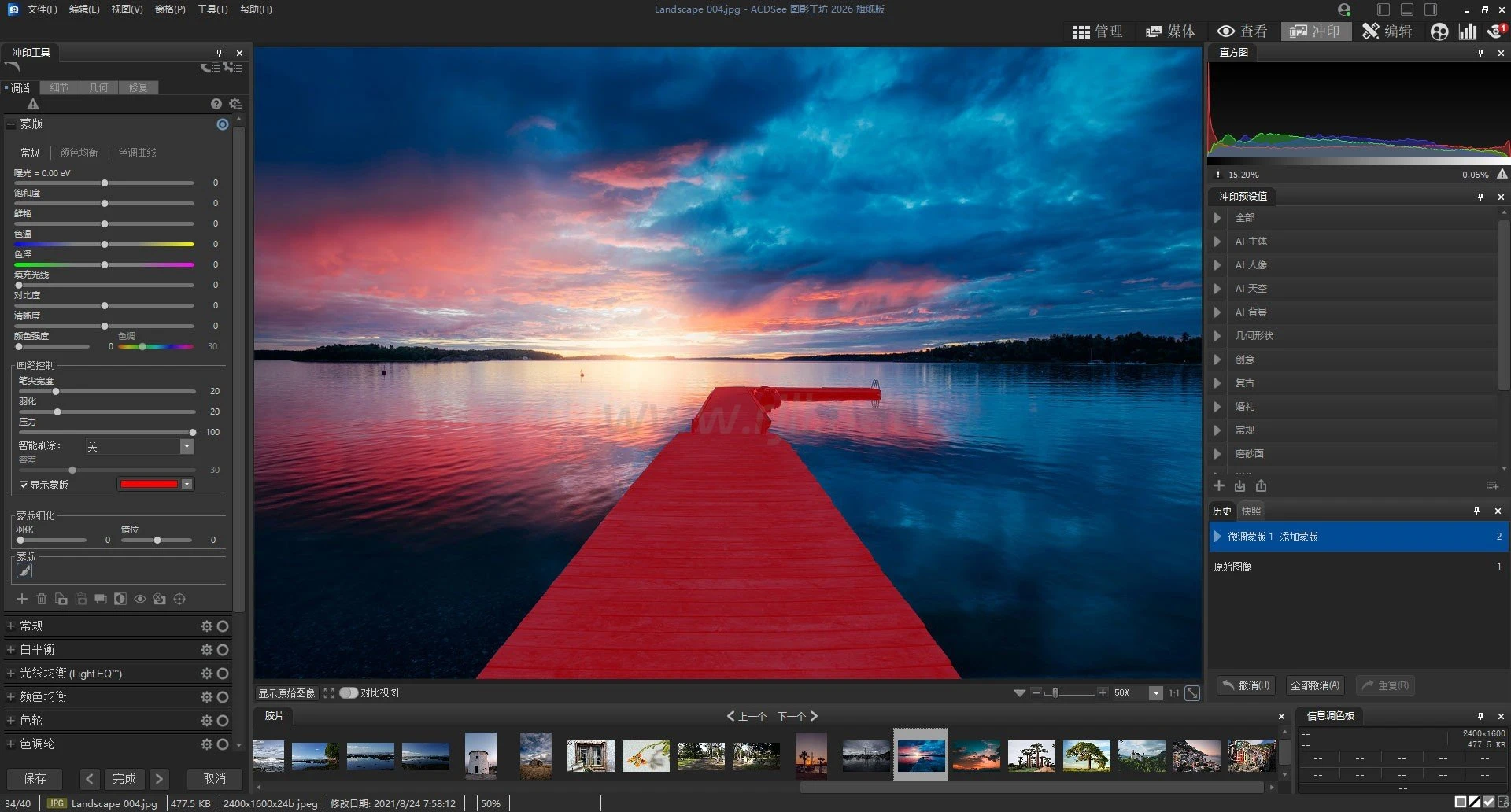The width and height of the screenshot is (1511, 812).
Task: Open the 智能刷涂 dropdown
Action: click(187, 447)
